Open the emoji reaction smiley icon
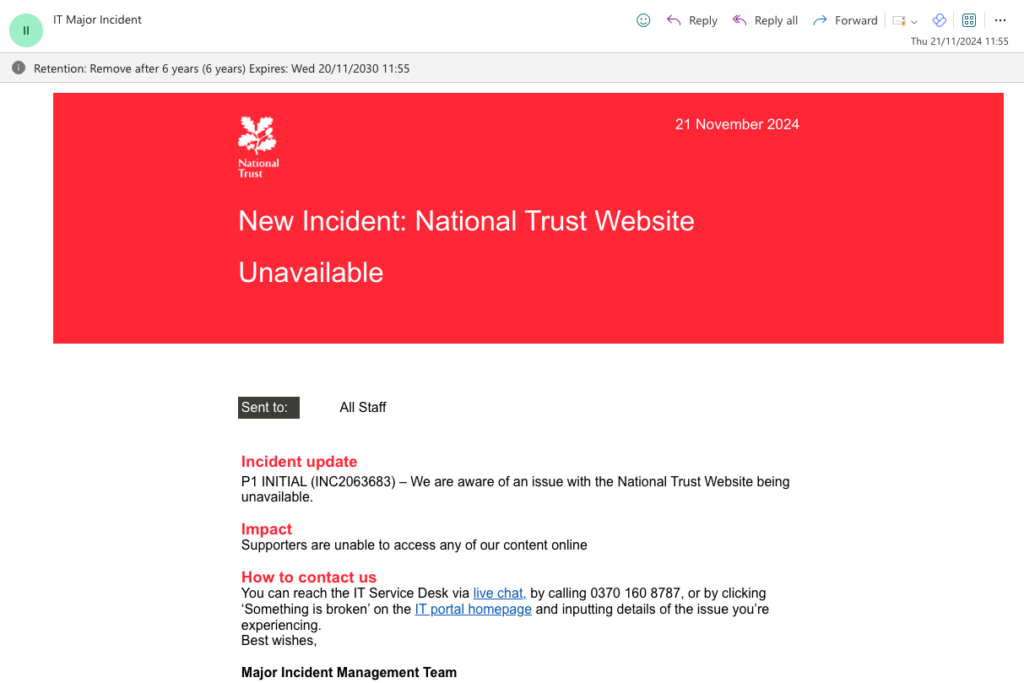 pos(643,20)
